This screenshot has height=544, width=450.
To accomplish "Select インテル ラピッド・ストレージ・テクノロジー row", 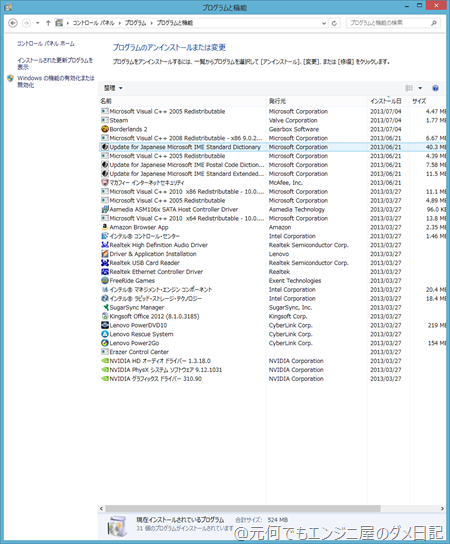I will 273,298.
